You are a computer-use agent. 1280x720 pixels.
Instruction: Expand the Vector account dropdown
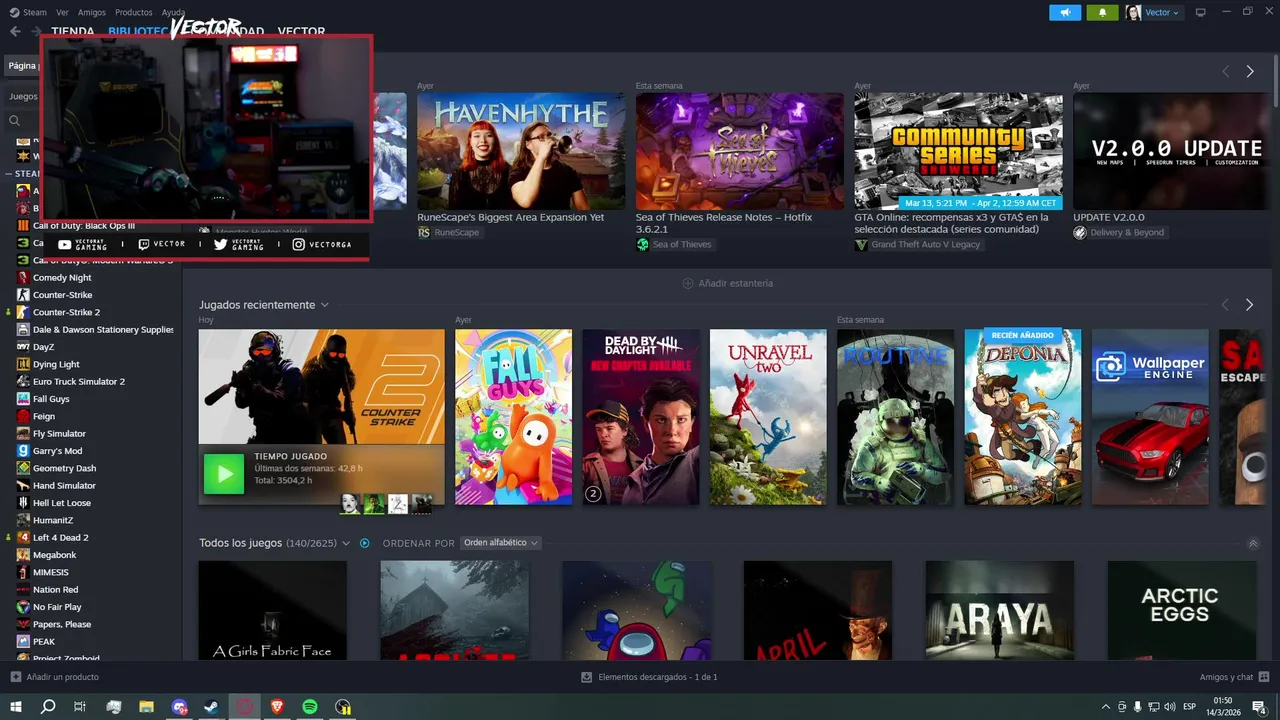[1162, 12]
